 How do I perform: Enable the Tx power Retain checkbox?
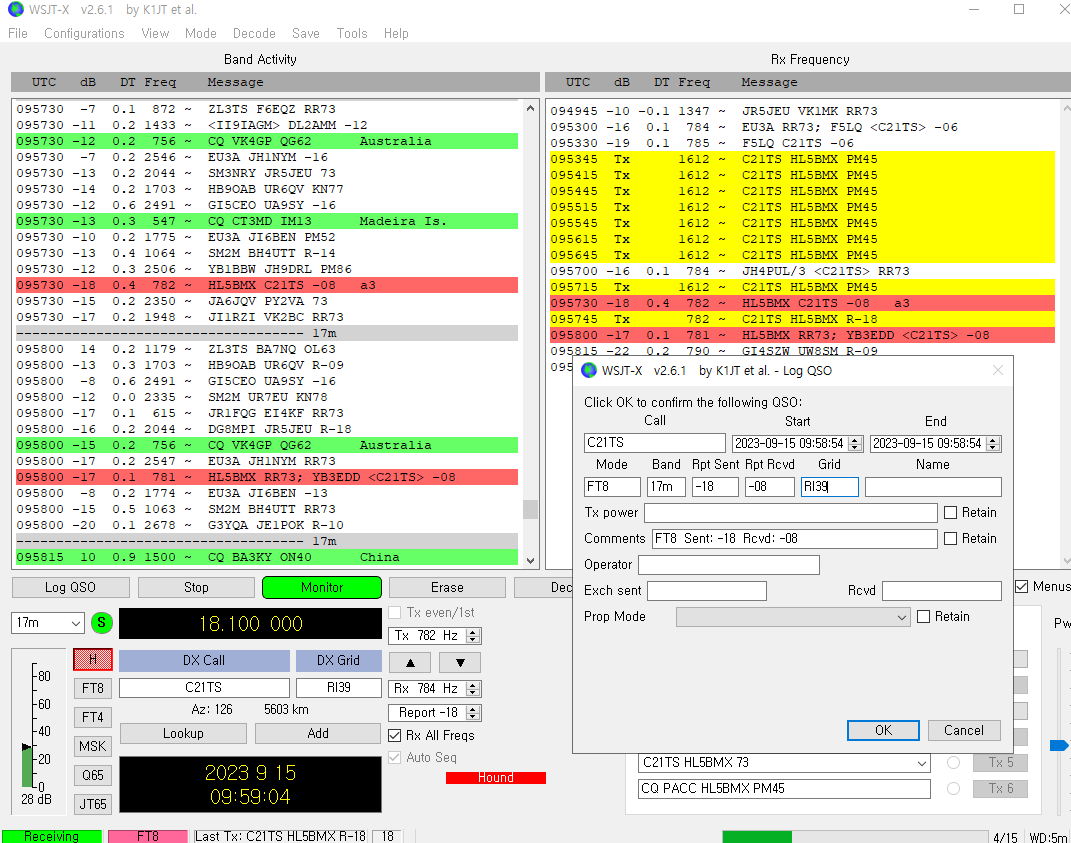(951, 513)
